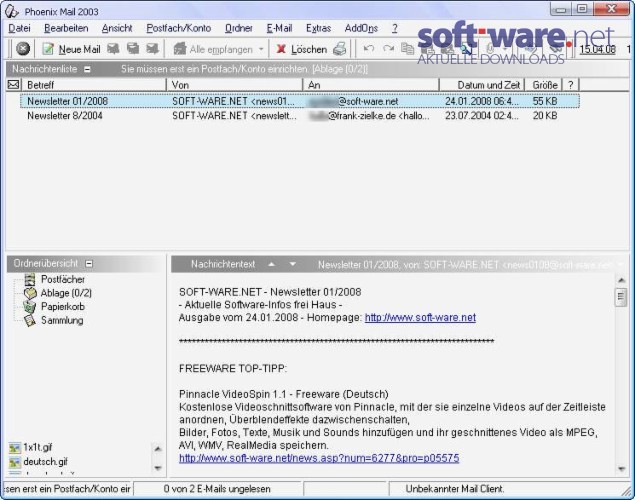Viewport: 635px width, 500px height.
Task: Click the forward icon, last of three envelopes
Action: tap(152, 49)
